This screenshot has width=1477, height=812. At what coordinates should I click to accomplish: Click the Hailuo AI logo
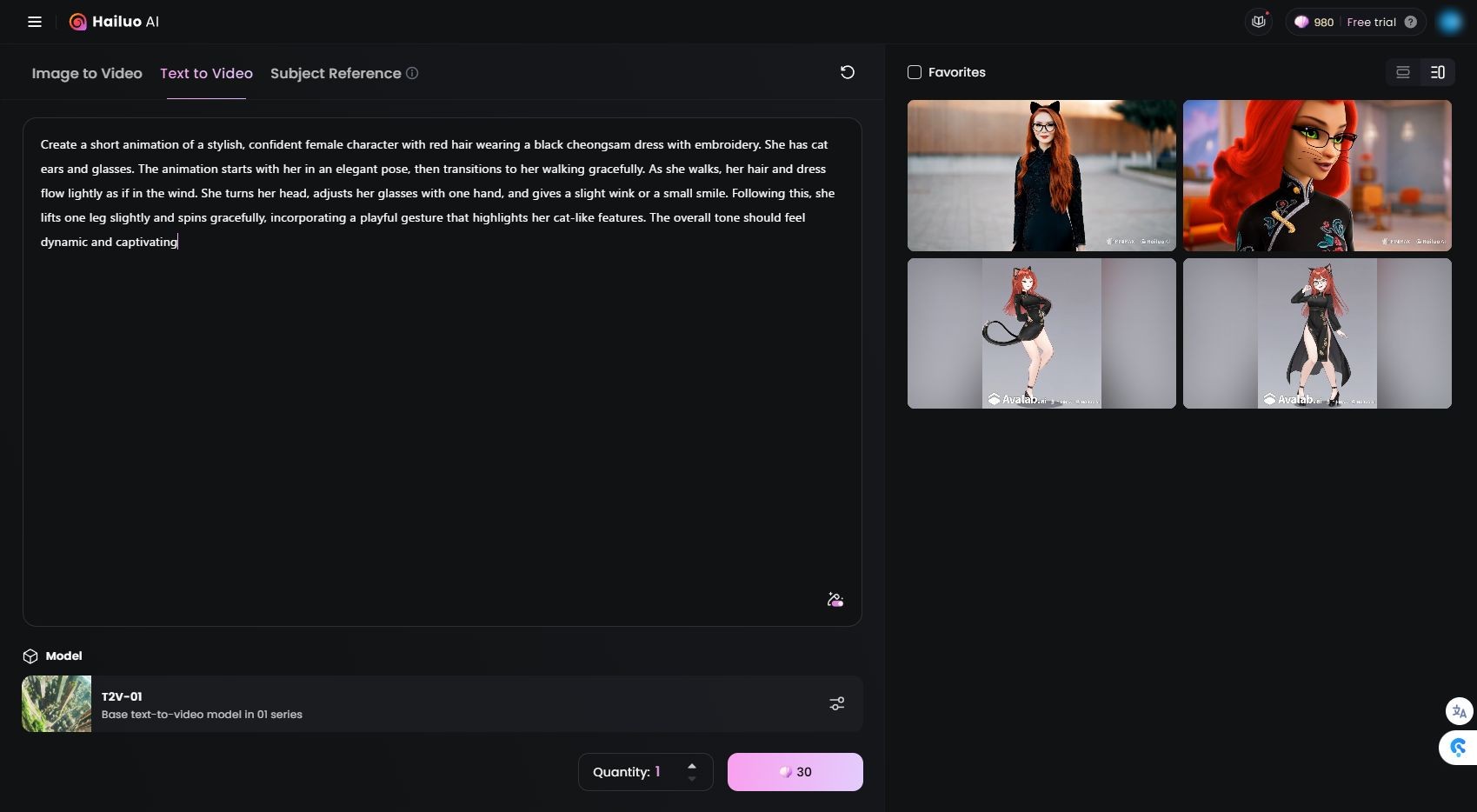pos(114,22)
